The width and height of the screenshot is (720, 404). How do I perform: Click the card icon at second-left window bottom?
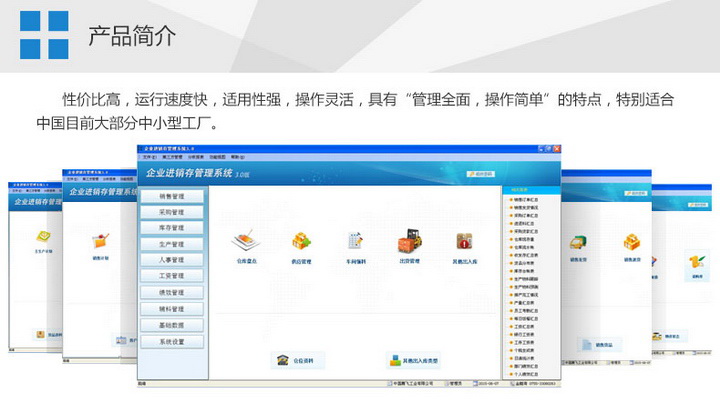(121, 340)
